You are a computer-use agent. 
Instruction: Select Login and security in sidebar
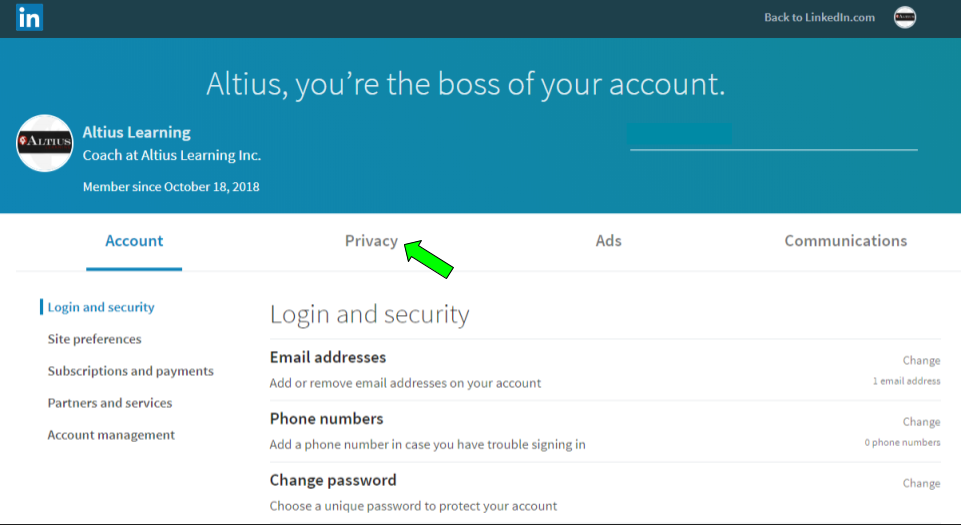coord(101,308)
